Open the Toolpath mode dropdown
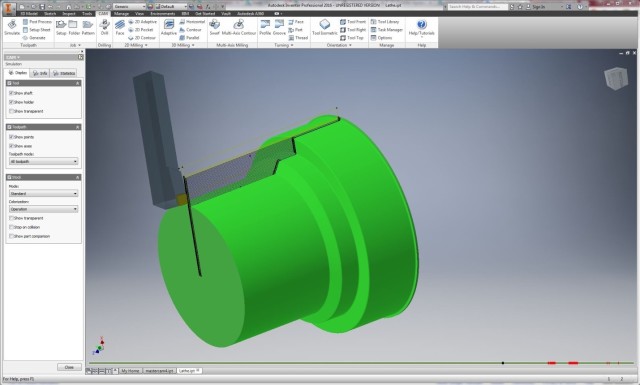 [x=43, y=162]
